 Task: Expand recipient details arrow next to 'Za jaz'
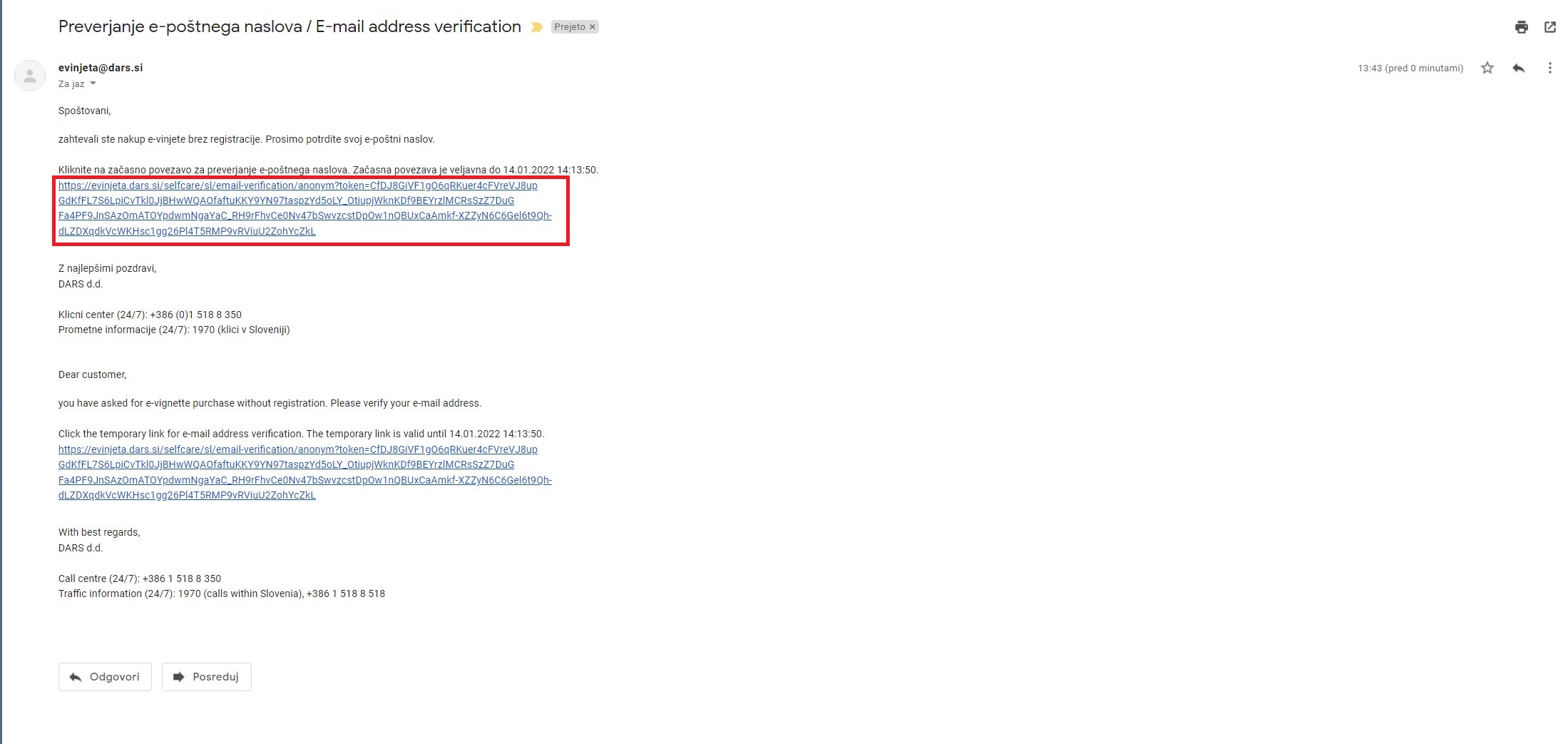click(x=93, y=84)
